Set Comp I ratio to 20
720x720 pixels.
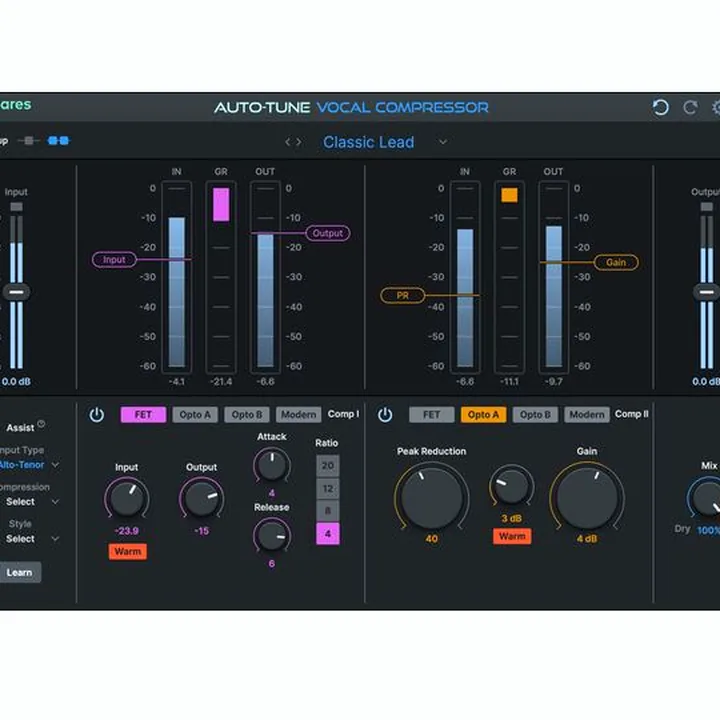328,466
